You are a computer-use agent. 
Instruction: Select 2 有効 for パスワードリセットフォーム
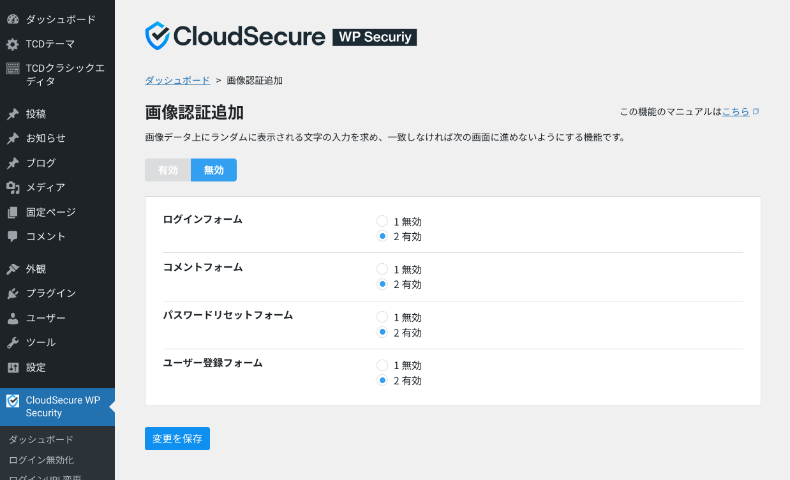click(382, 332)
